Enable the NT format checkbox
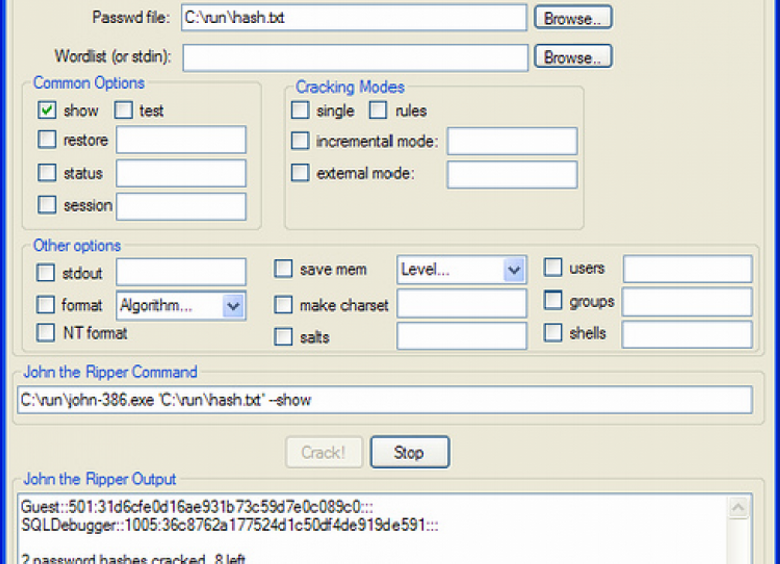Viewport: 780px width, 564px height. pos(45,333)
